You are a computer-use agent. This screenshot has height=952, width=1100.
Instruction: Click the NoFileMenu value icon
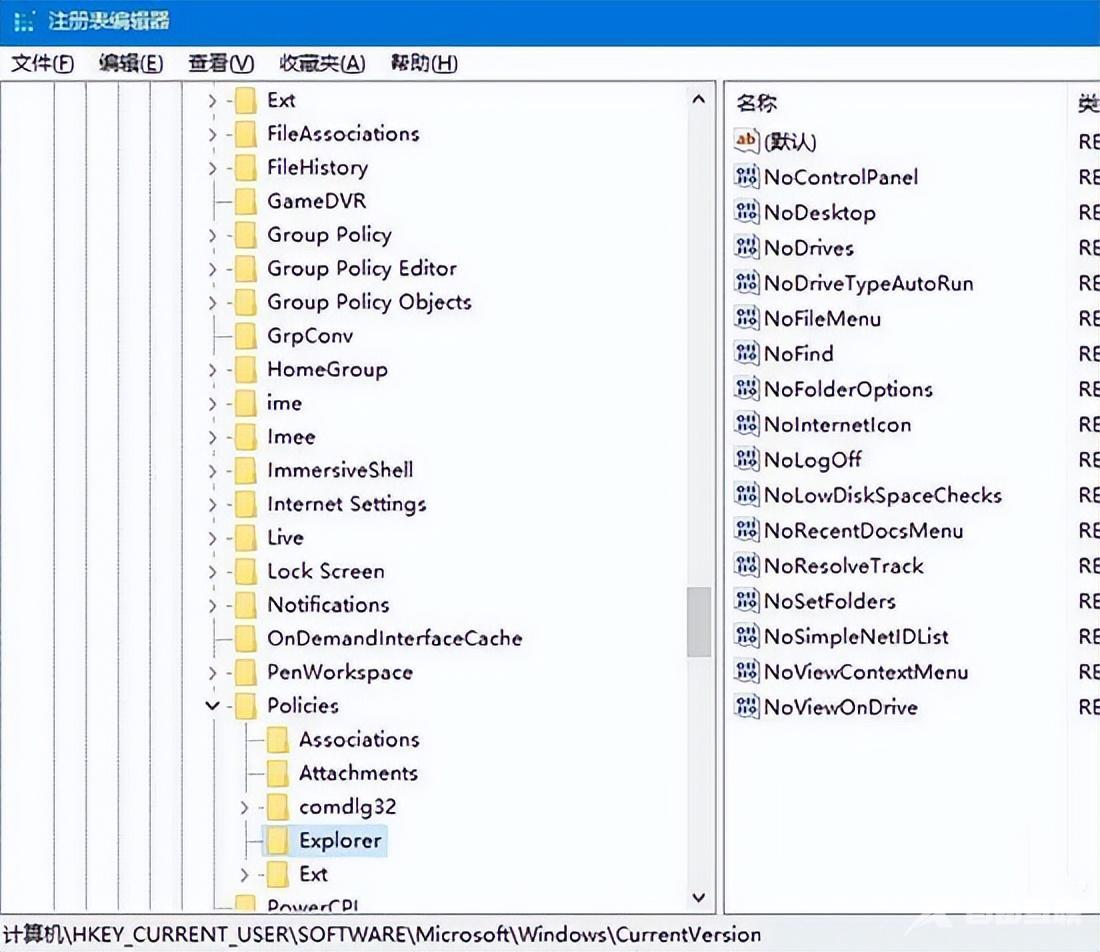[746, 318]
